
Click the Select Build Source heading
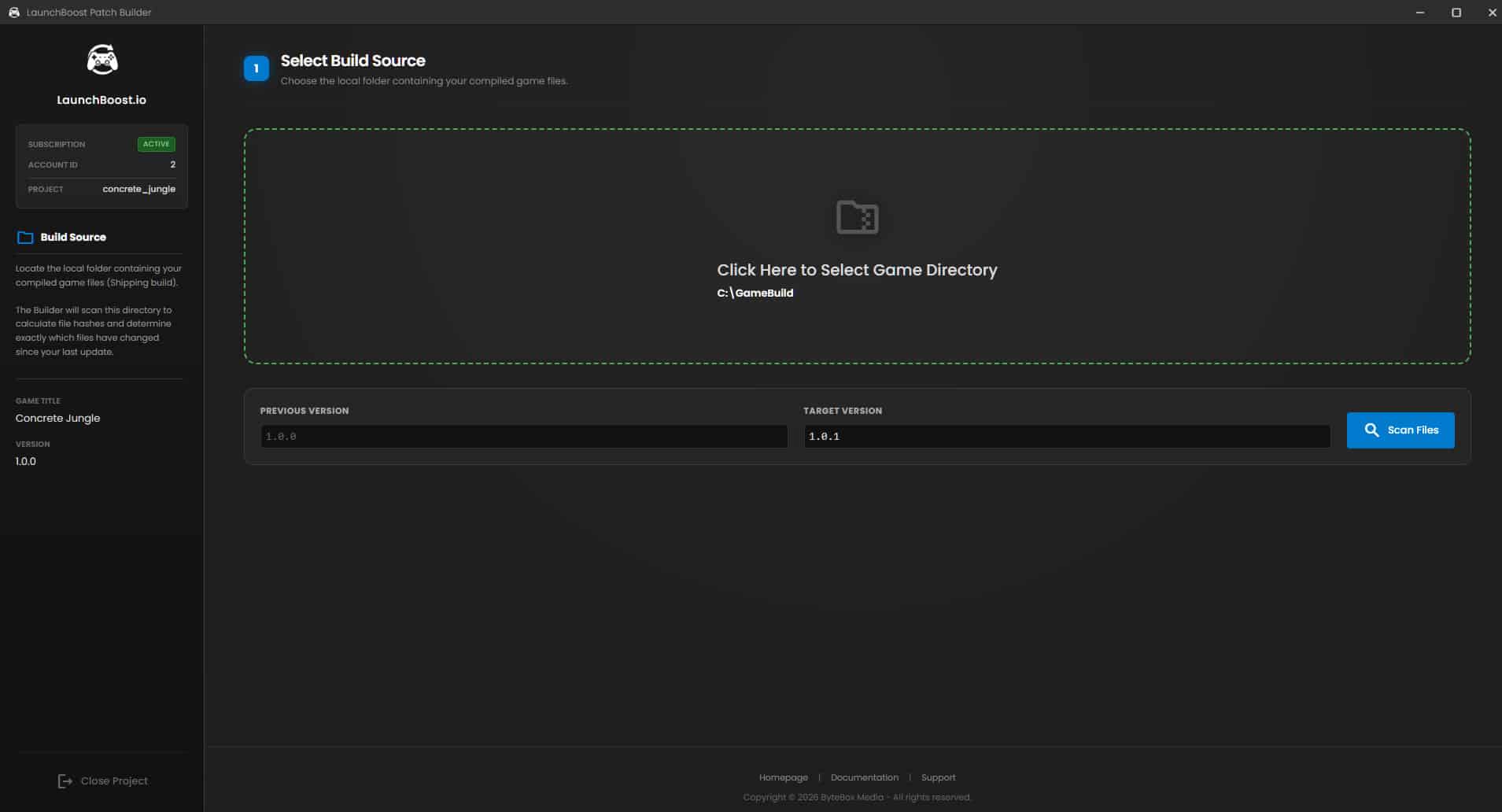tap(352, 61)
